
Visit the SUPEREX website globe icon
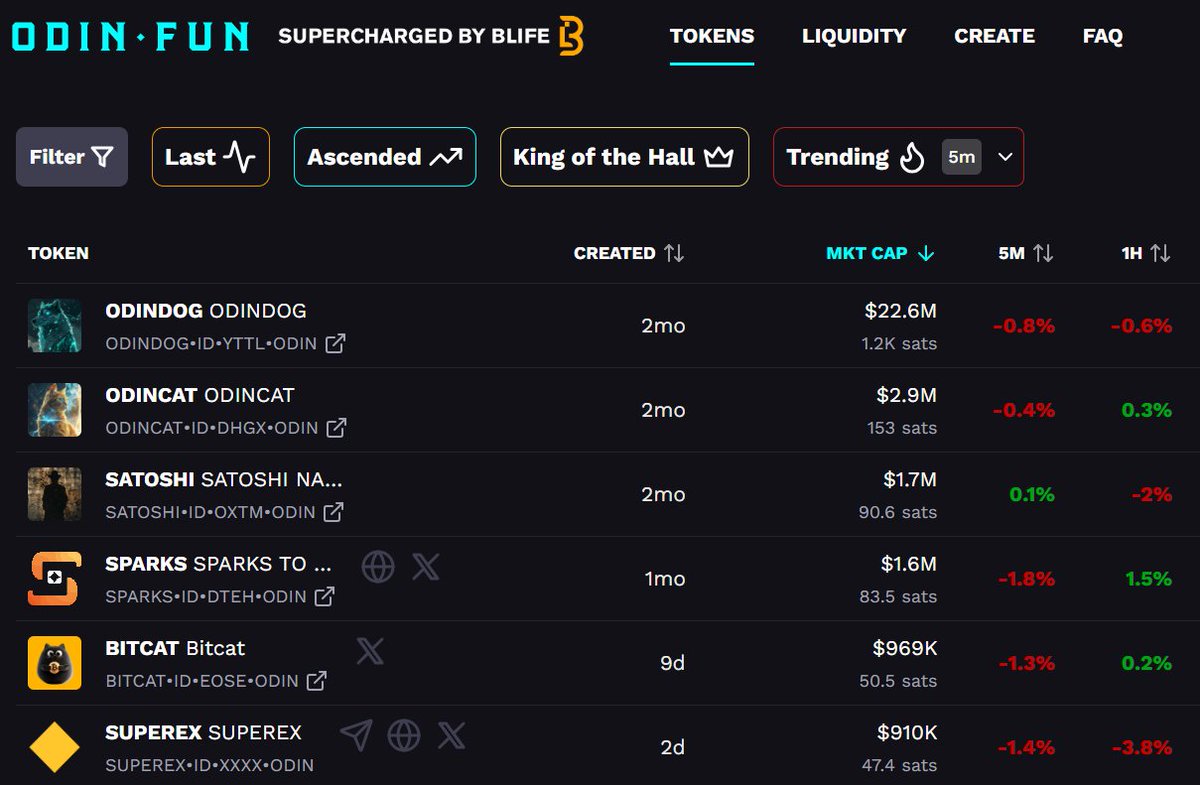click(x=403, y=736)
